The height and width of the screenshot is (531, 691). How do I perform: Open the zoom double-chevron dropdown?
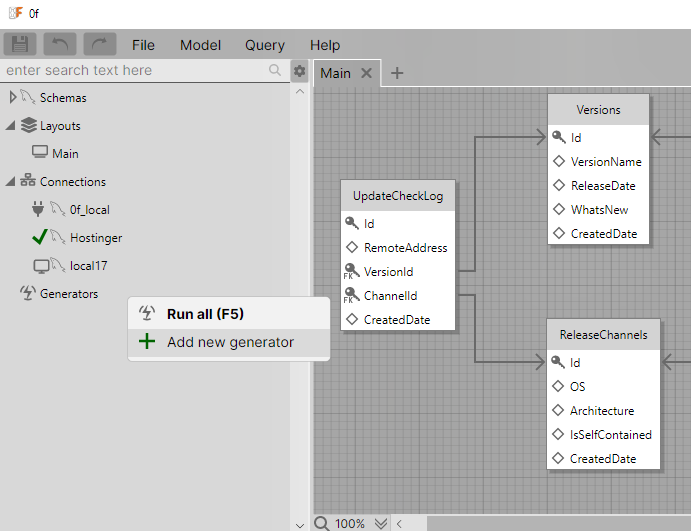(x=381, y=524)
